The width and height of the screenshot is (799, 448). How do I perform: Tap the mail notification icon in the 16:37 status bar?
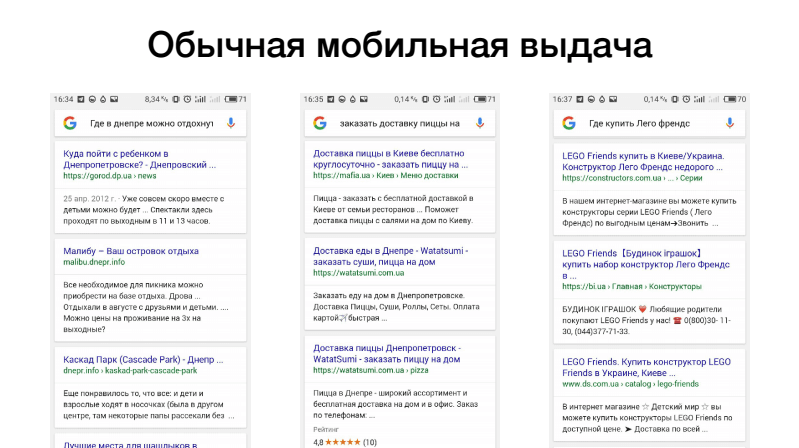pos(613,99)
